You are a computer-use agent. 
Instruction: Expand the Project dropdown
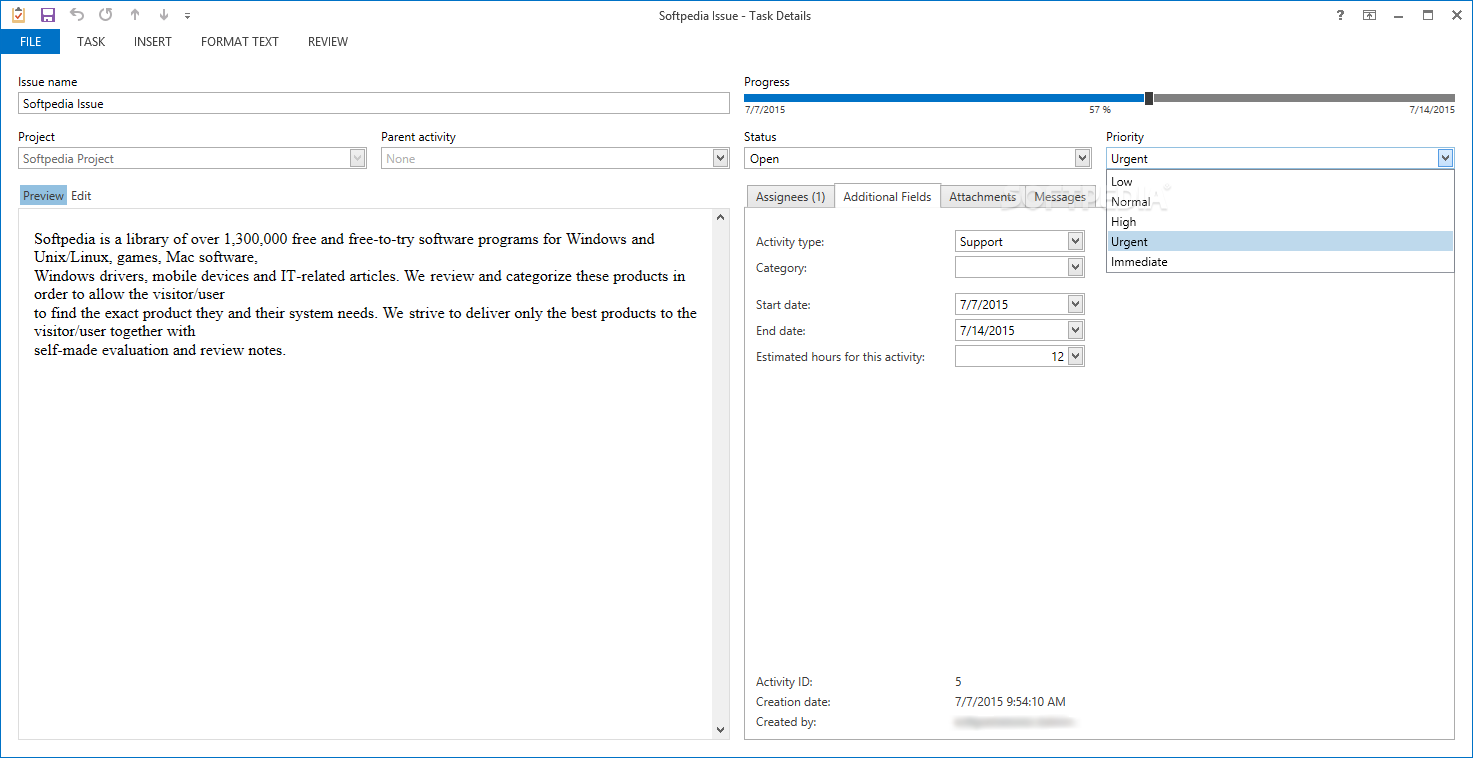point(358,158)
